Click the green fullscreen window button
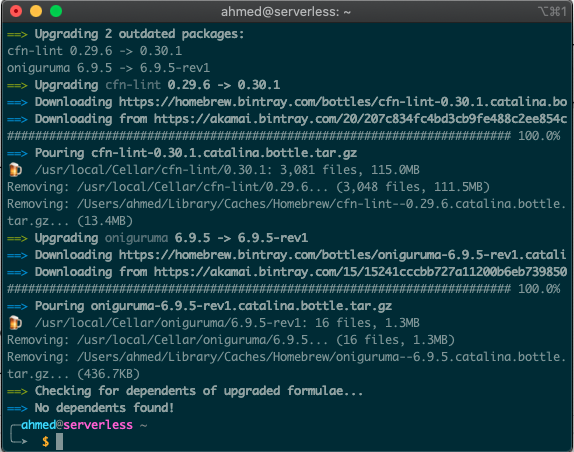574x452 pixels. pos(56,11)
